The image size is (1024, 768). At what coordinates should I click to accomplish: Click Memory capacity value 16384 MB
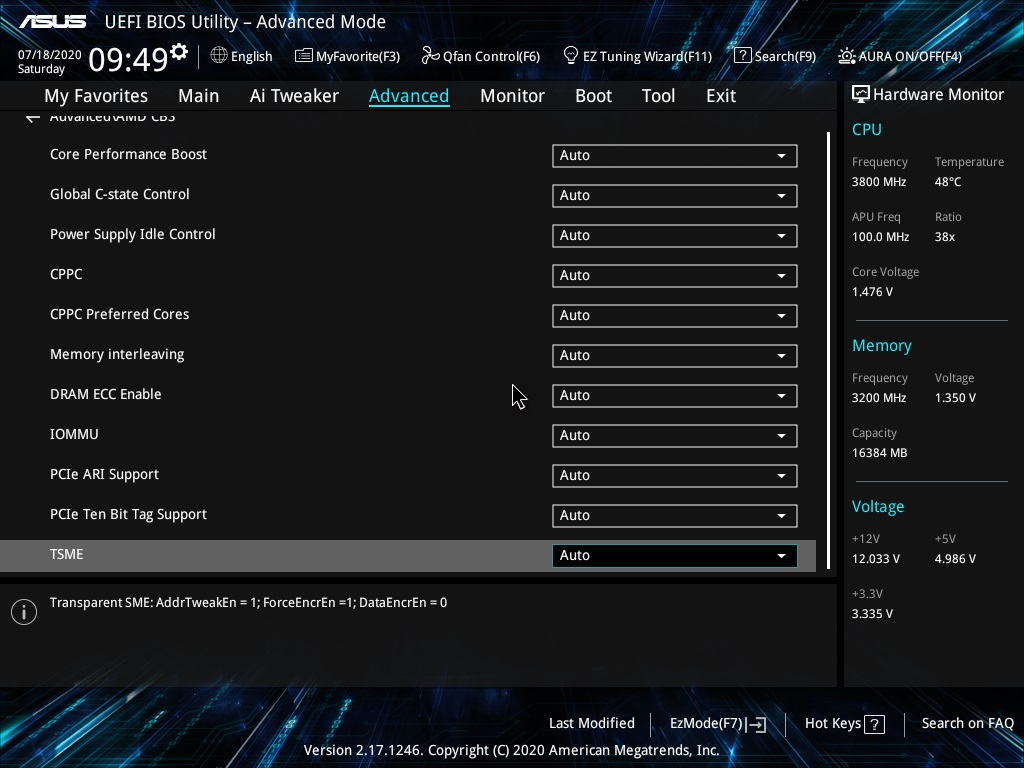(x=879, y=453)
